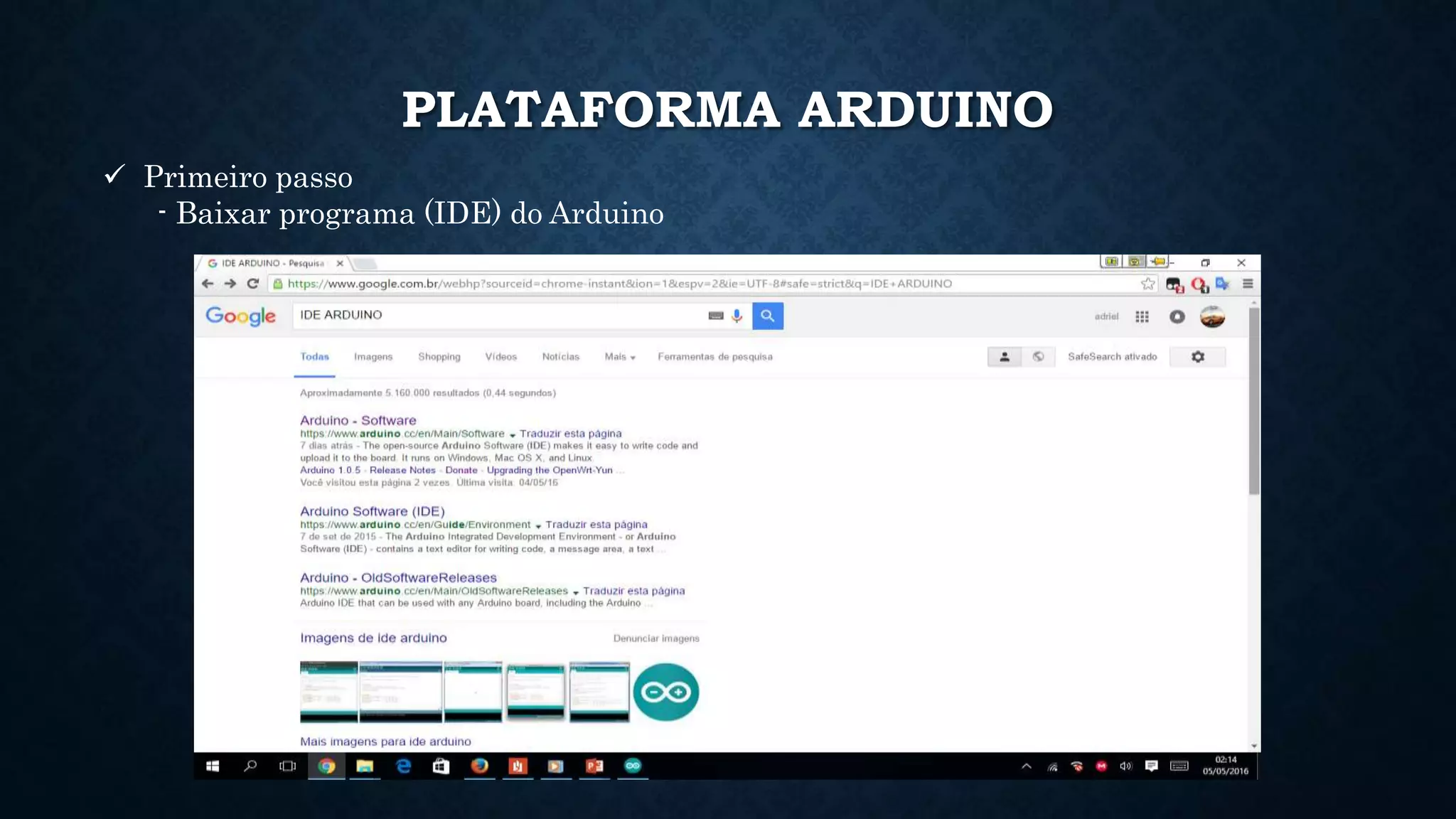
Task: Switch to Chrome in the taskbar
Action: pos(326,766)
